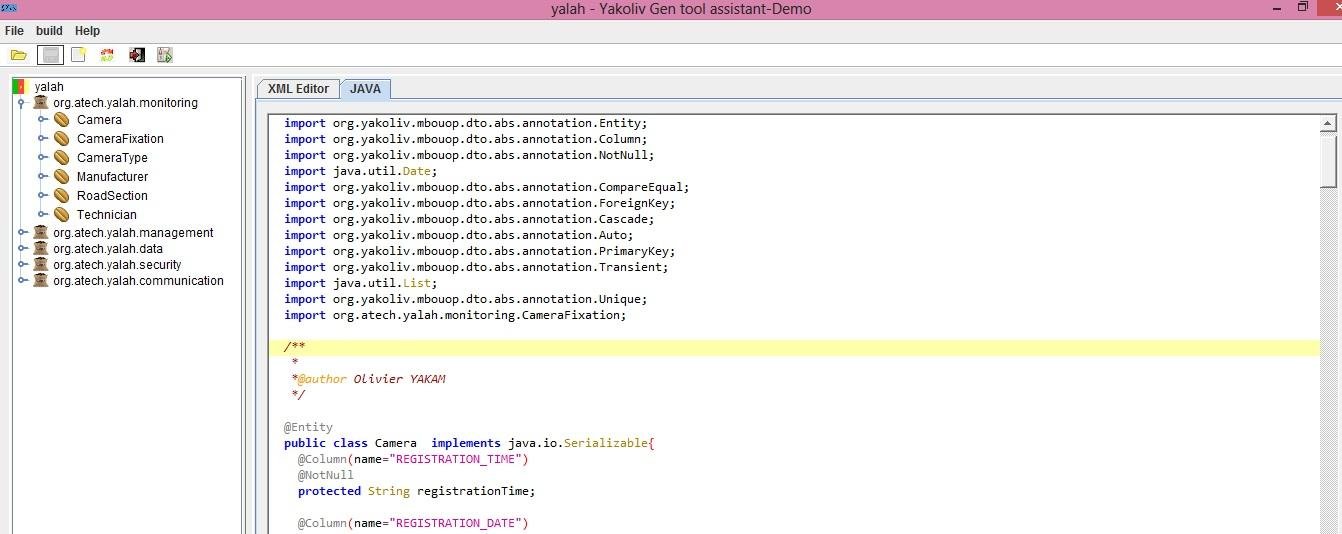Click the import annotation.PrimaryKey line
The width and height of the screenshot is (1342, 534).
[479, 251]
